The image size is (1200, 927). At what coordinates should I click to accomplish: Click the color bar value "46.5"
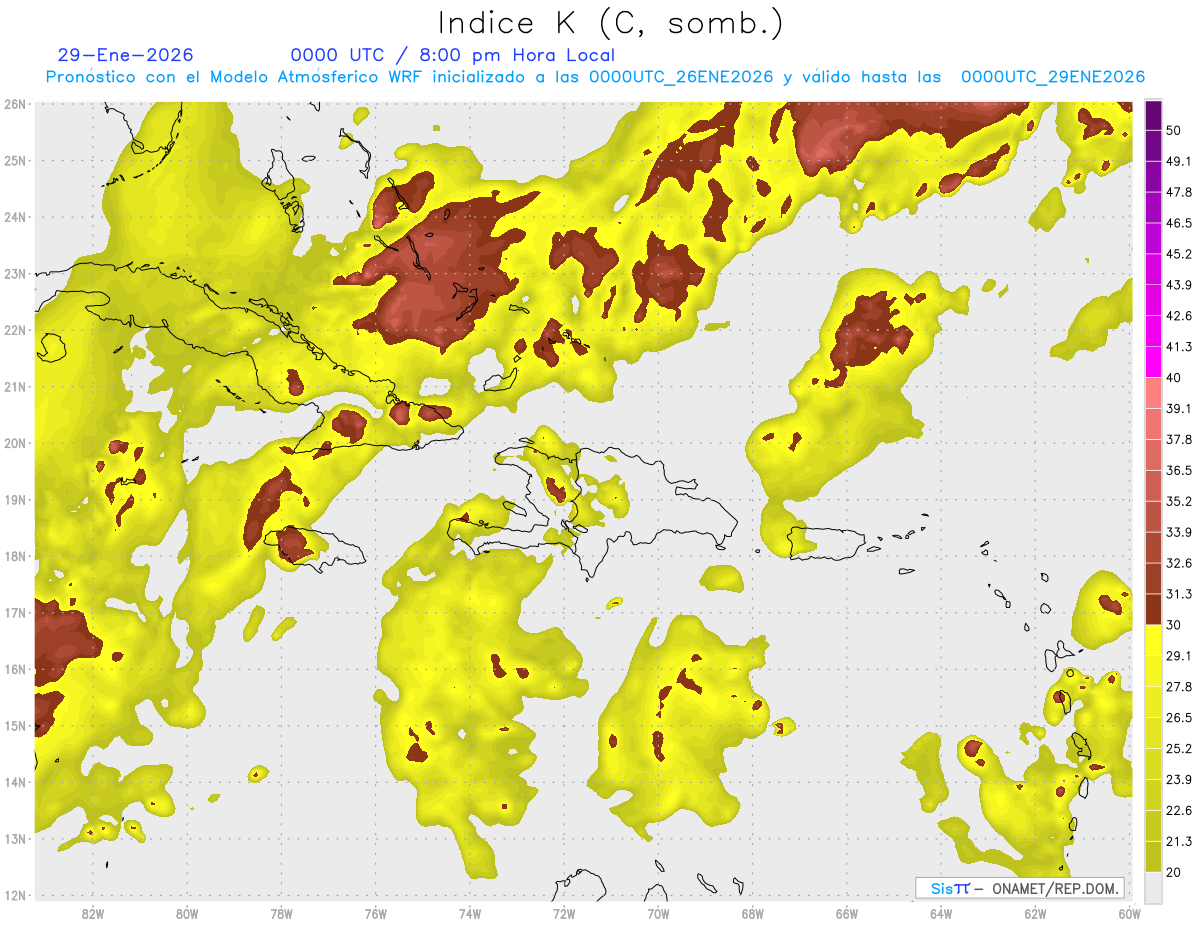pos(1180,223)
